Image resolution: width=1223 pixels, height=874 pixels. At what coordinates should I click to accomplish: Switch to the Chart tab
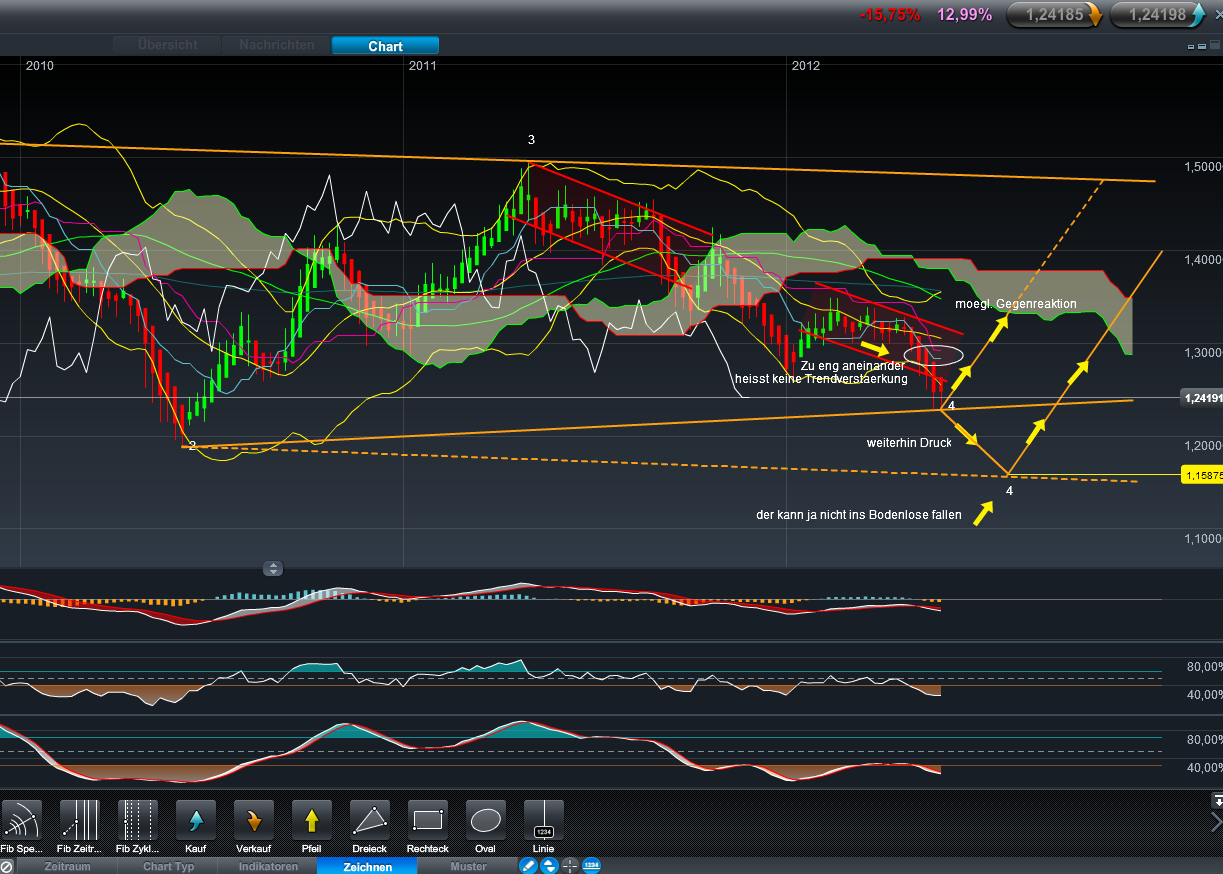(385, 46)
